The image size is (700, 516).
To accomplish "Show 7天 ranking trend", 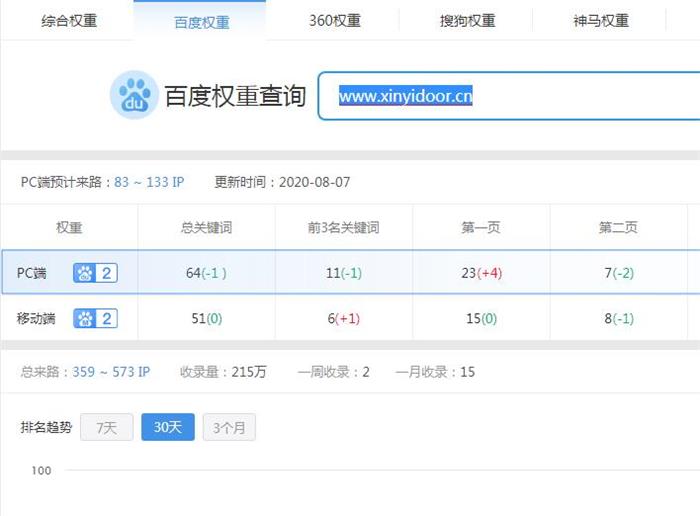I will pyautogui.click(x=107, y=427).
